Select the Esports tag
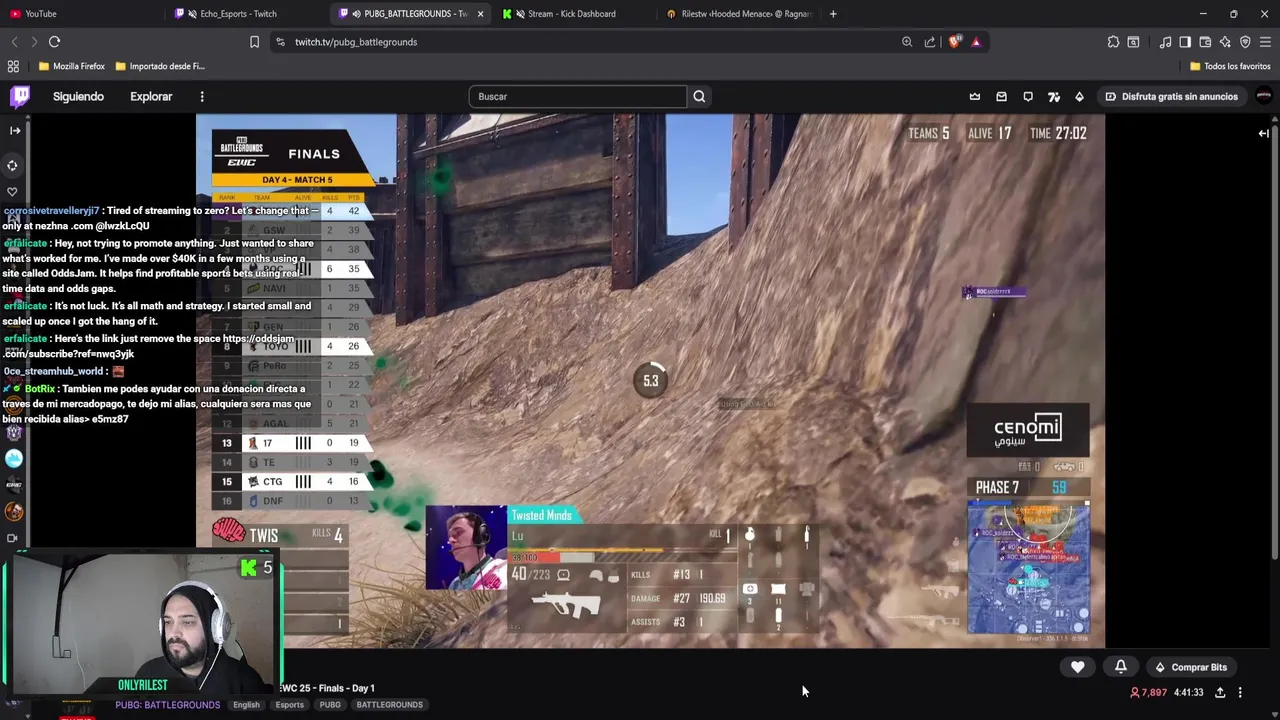Screen dimensions: 1280x720 point(289,705)
